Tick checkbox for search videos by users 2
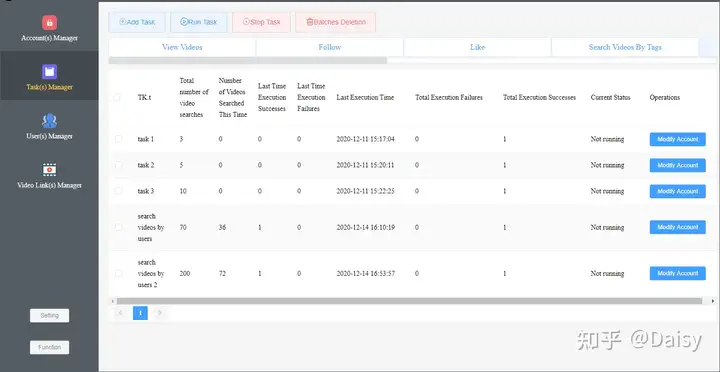The image size is (720, 372). pyautogui.click(x=118, y=273)
